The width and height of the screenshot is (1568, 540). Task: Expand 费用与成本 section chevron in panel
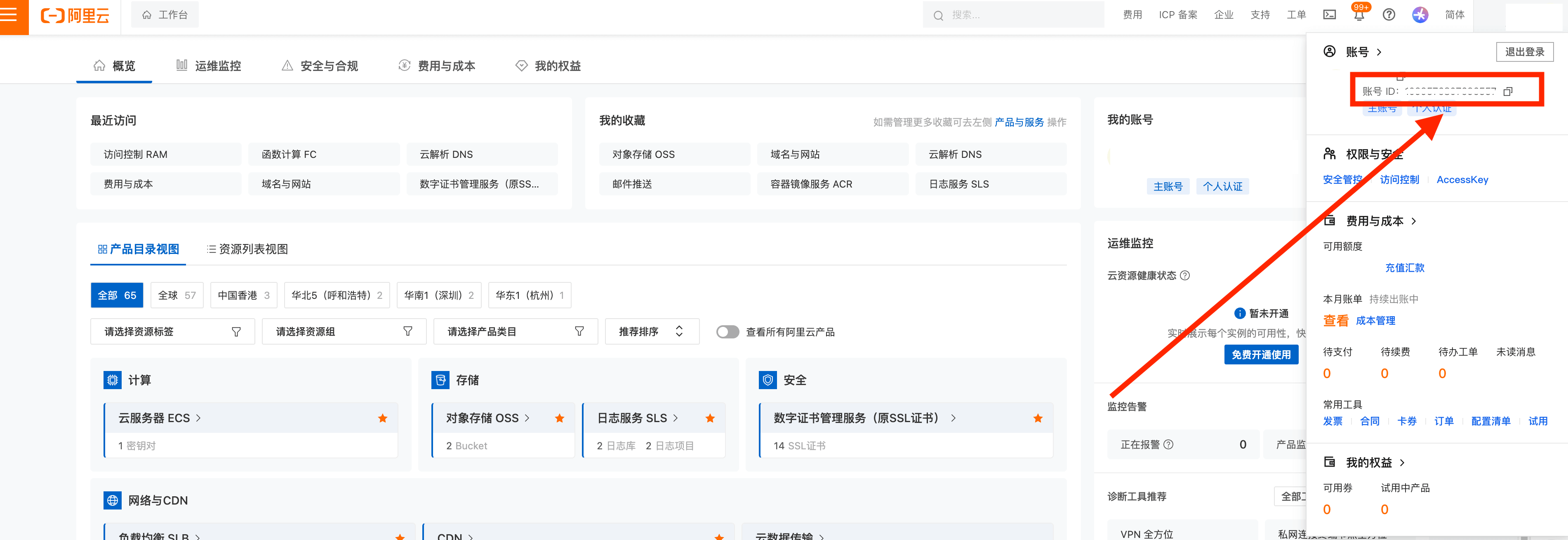click(x=1413, y=221)
